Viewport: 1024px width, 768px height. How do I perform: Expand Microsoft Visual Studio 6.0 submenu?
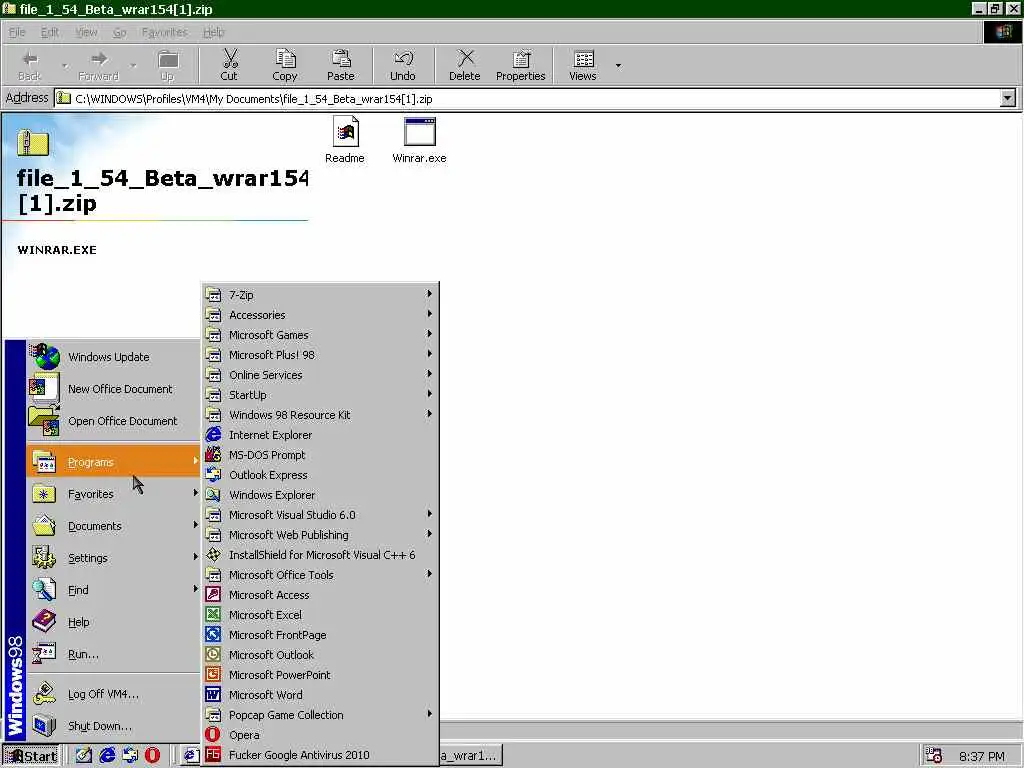320,515
